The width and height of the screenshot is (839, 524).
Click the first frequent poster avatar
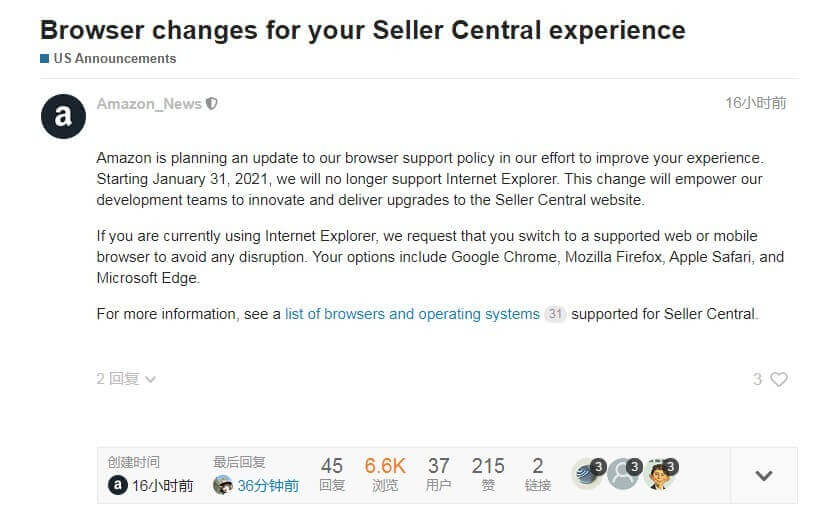click(x=586, y=474)
